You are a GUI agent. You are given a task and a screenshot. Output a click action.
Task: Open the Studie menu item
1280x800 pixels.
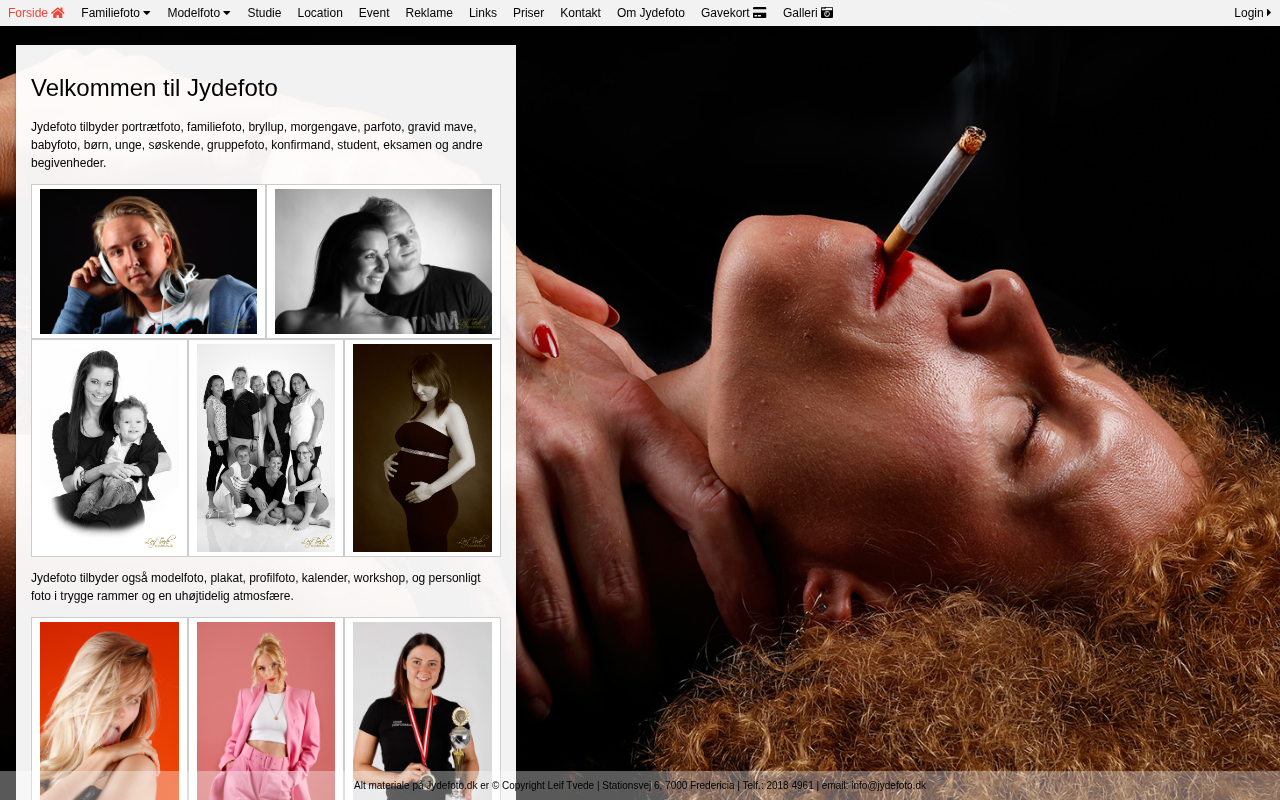tap(264, 13)
